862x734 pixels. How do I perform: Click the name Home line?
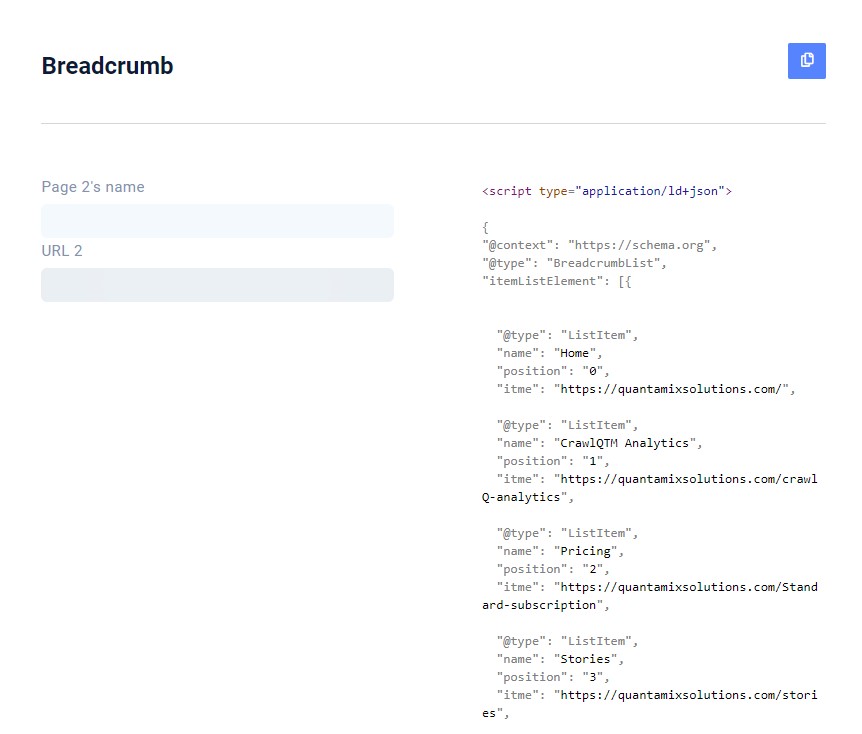coord(549,353)
